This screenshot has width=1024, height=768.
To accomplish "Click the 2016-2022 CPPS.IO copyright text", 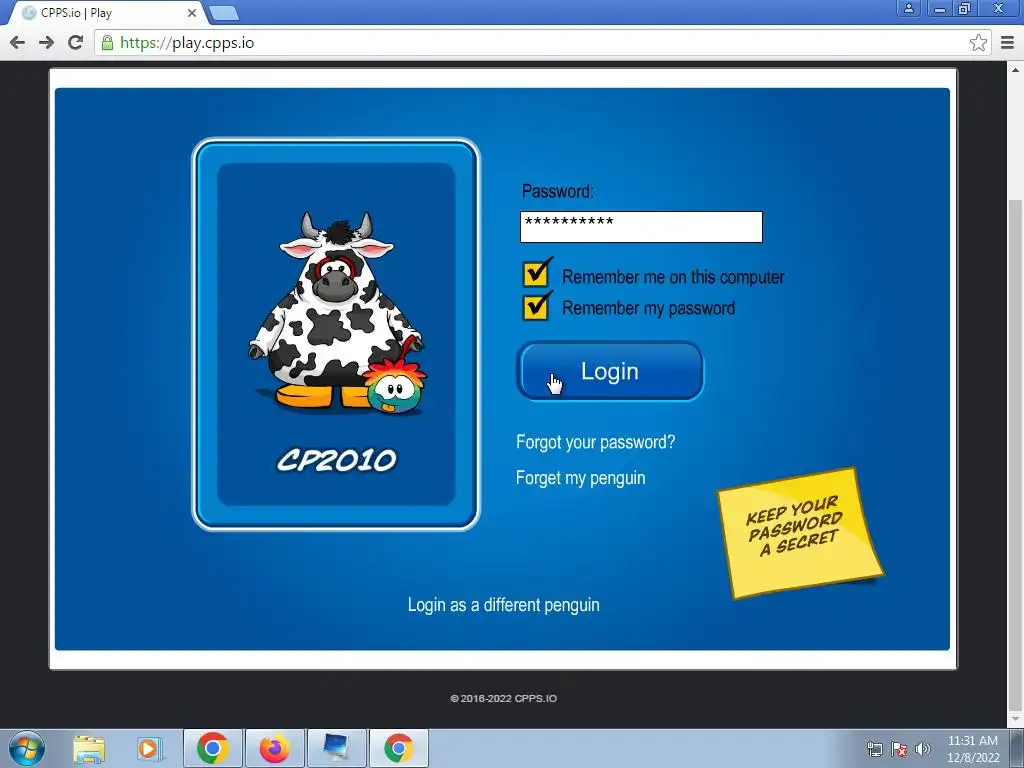I will coord(503,698).
